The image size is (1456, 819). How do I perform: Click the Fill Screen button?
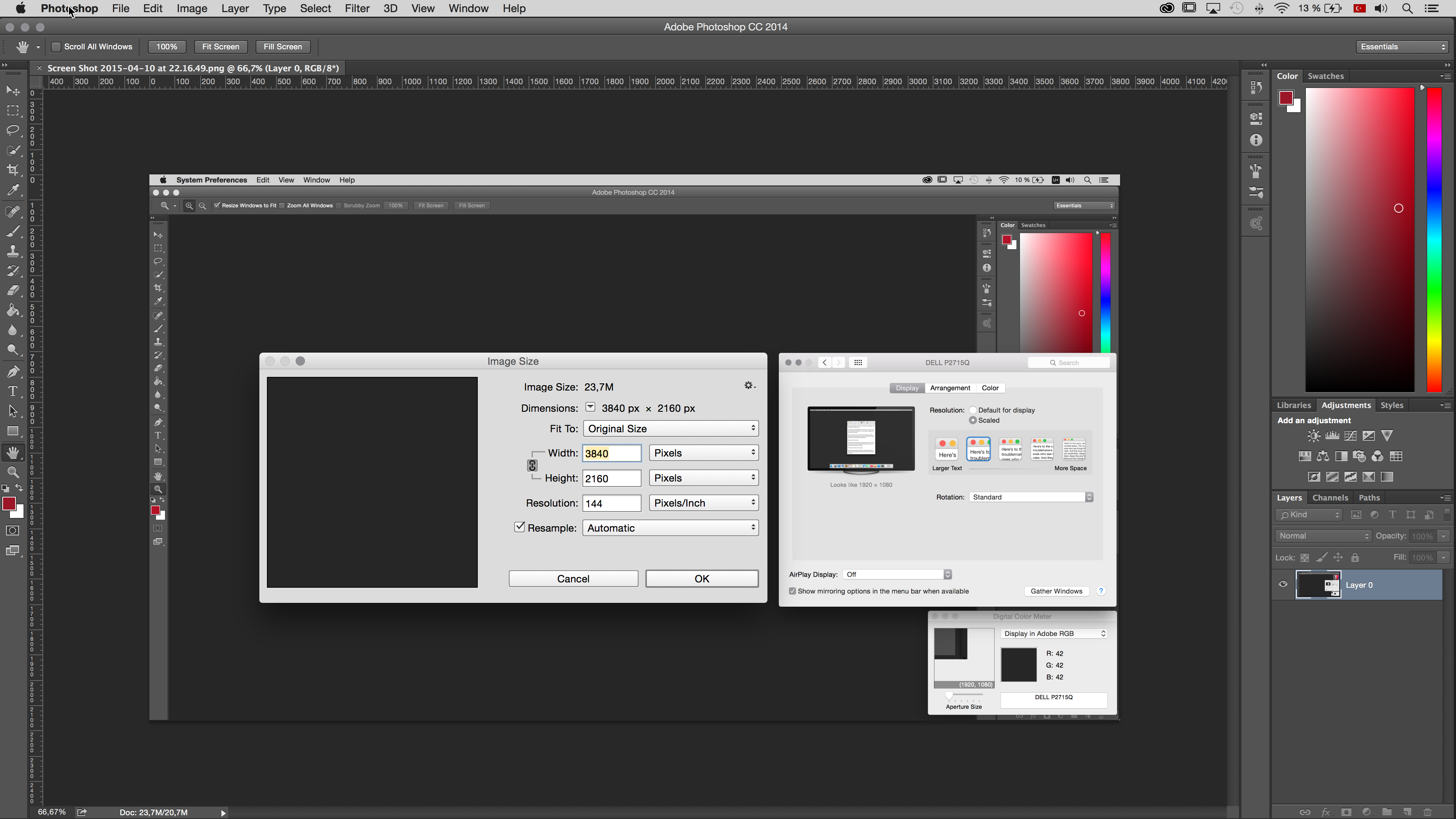(282, 47)
